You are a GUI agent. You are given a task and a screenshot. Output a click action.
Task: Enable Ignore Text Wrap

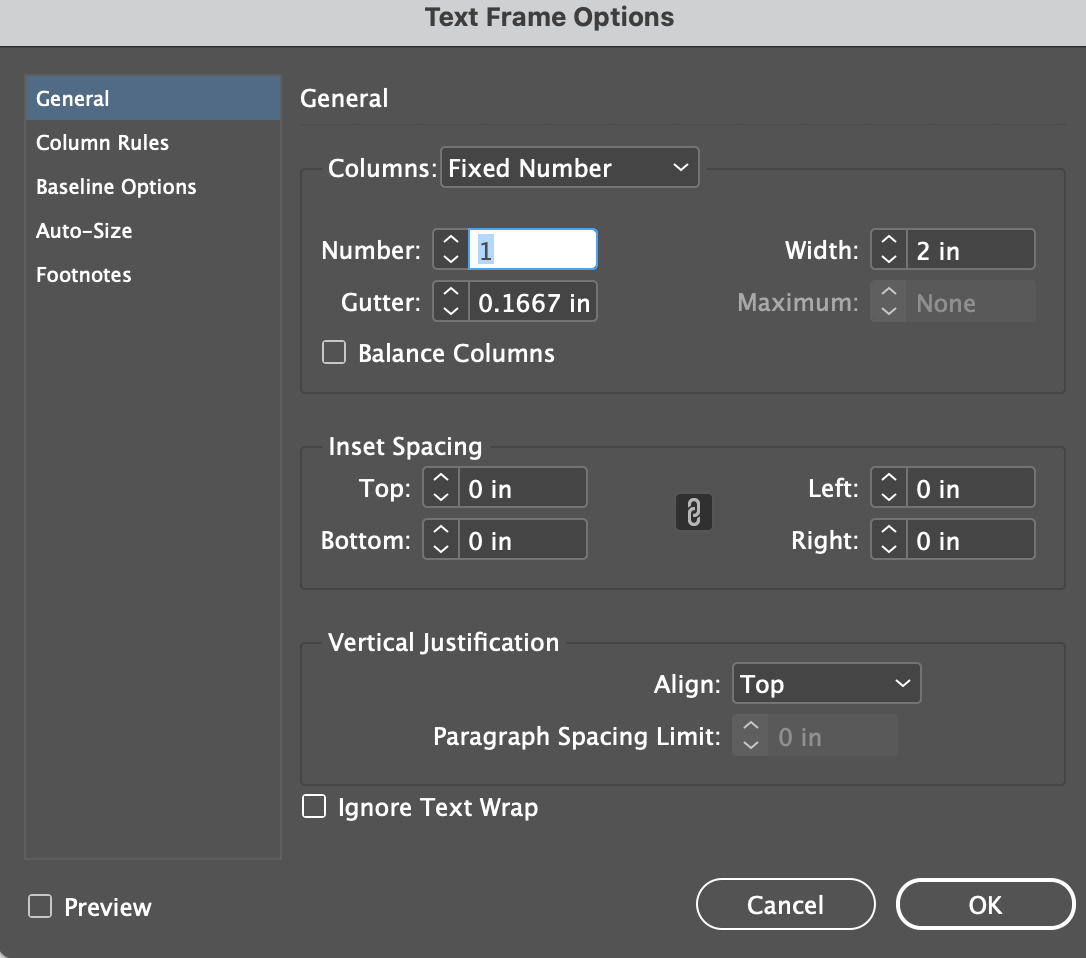coord(313,807)
